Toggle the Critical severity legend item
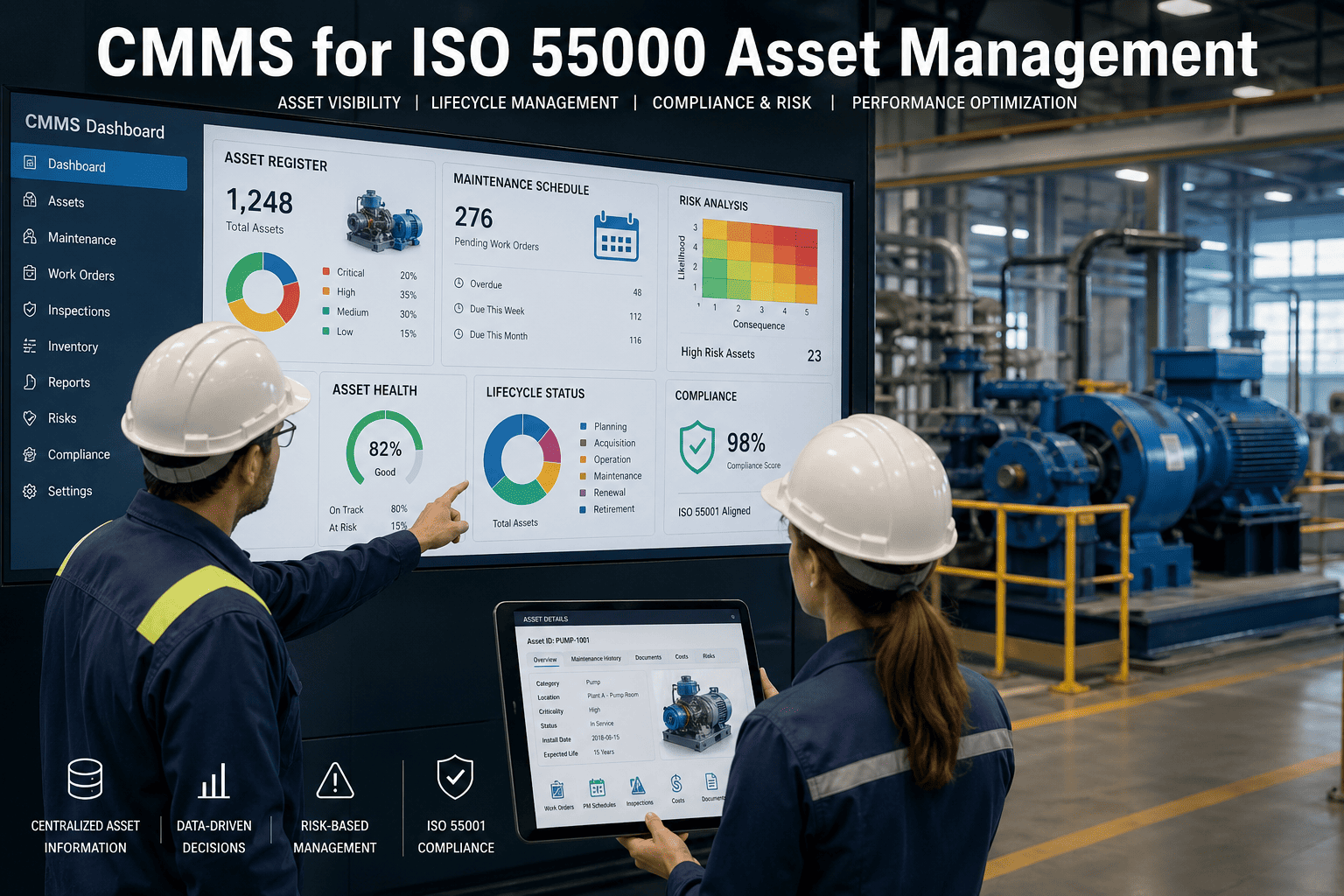 click(350, 274)
